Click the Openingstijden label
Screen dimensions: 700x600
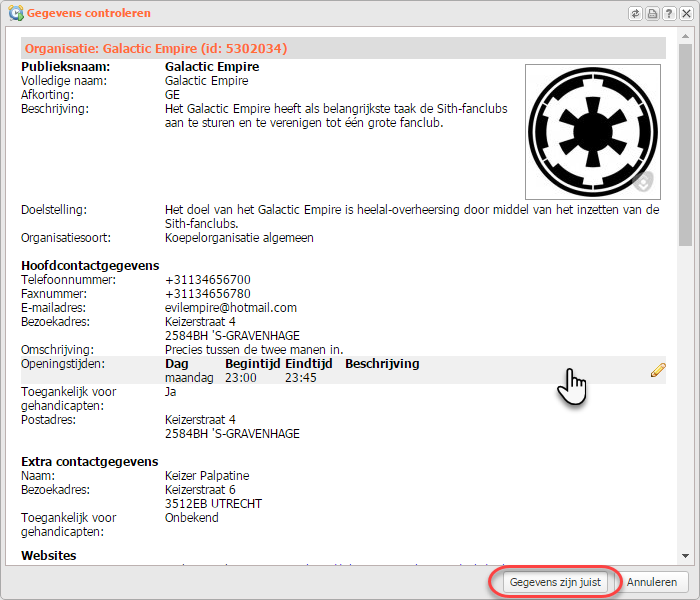click(x=63, y=364)
